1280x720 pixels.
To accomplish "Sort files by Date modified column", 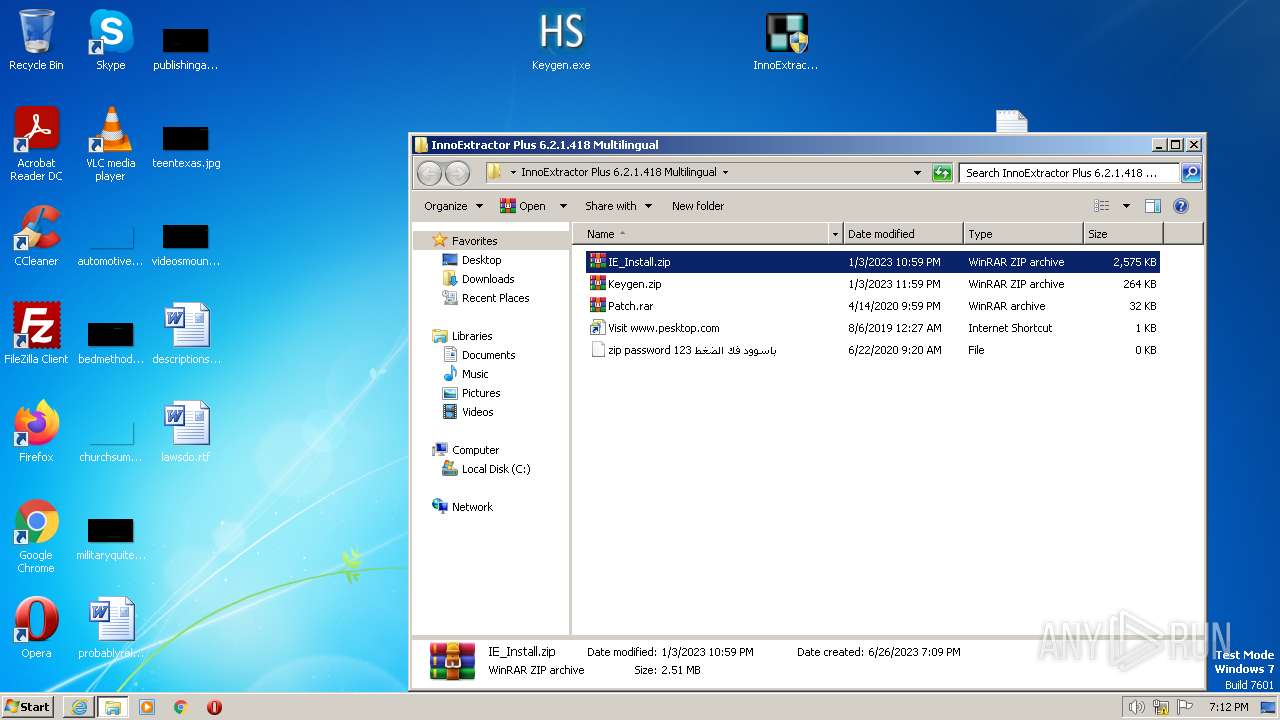I will 903,234.
